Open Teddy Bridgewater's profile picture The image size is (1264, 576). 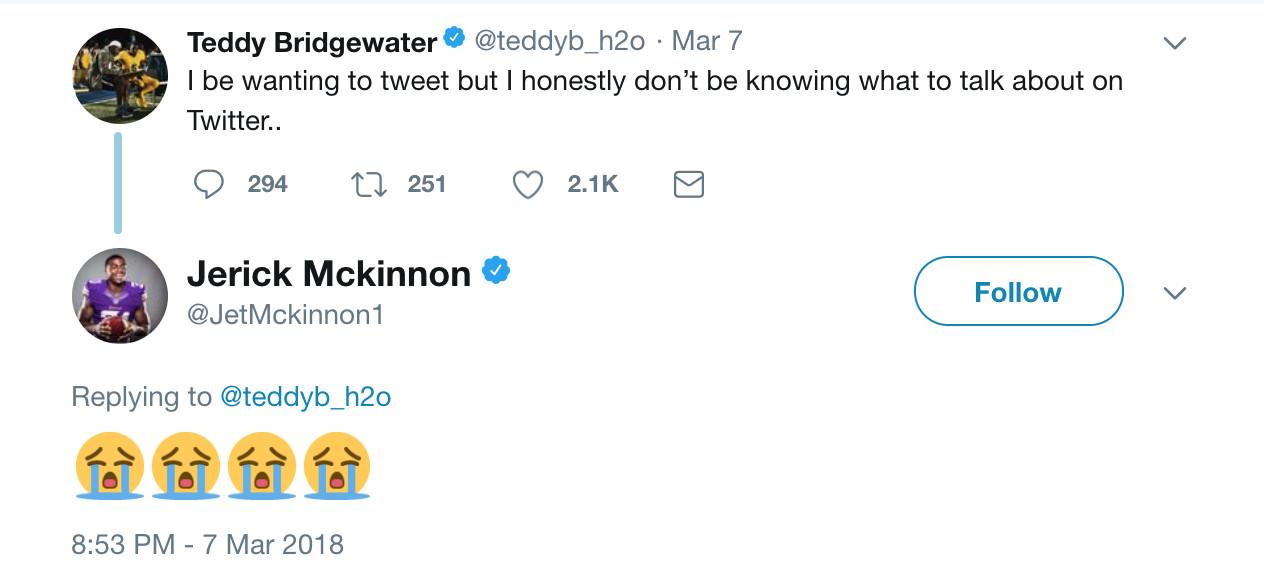pos(120,76)
